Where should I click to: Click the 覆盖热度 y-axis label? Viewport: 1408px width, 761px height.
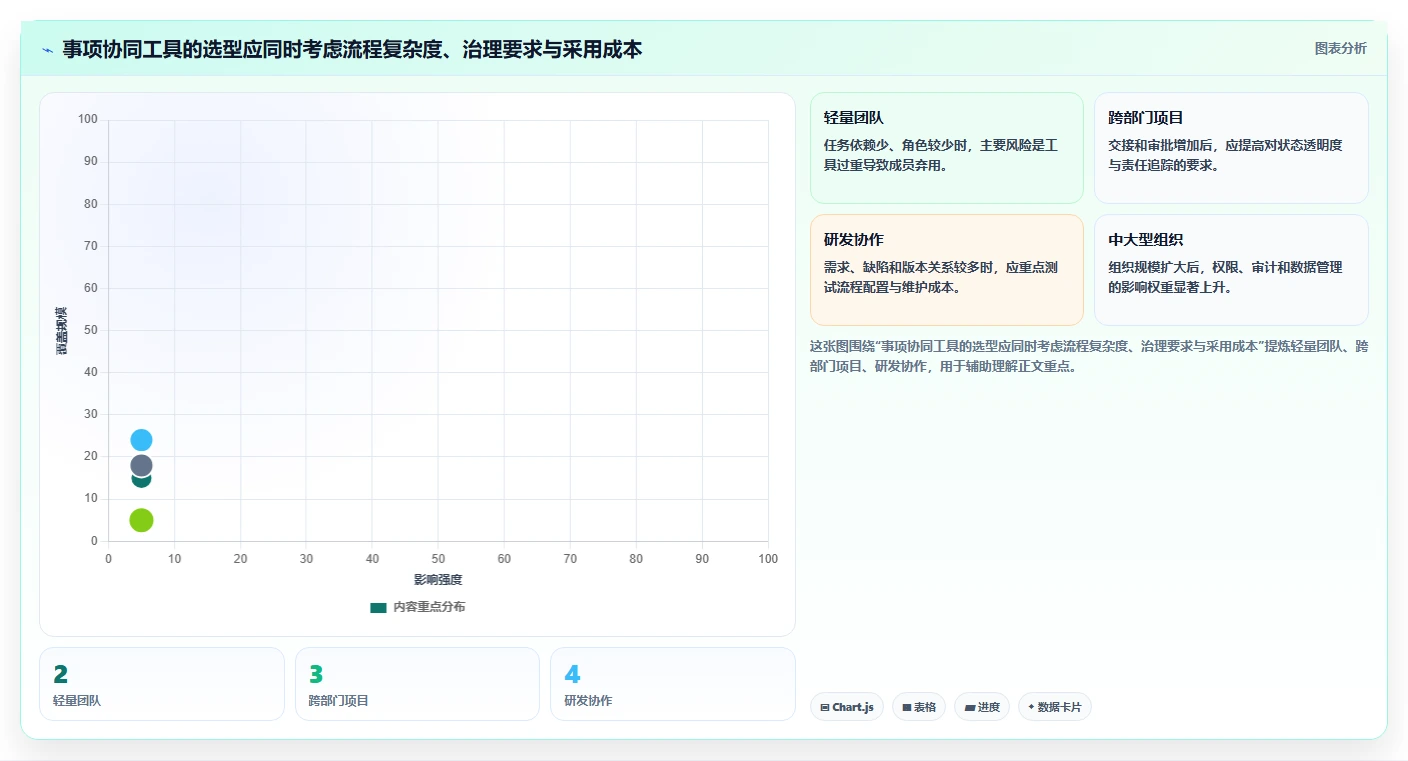61,330
